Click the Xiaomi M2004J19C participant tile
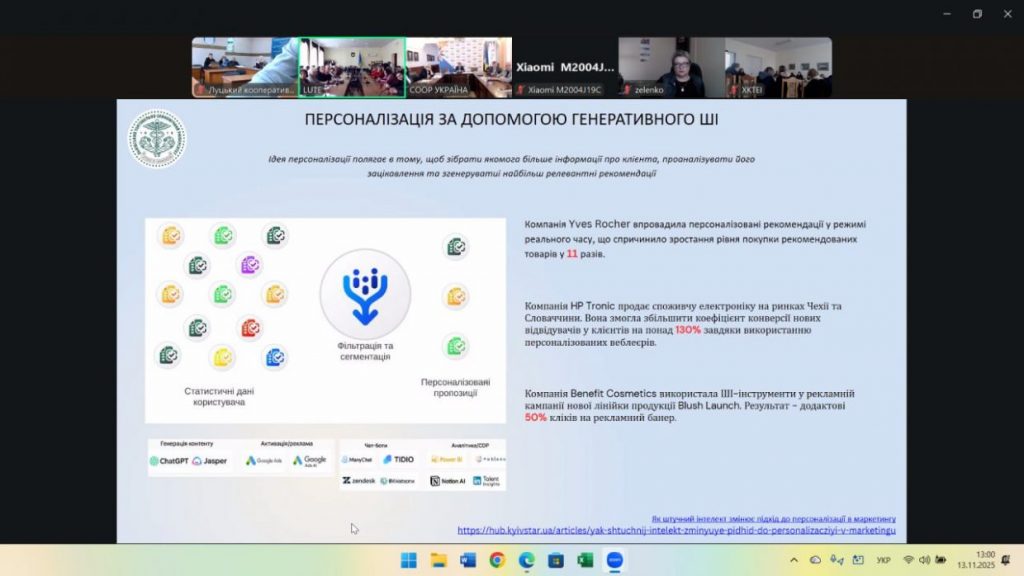The width and height of the screenshot is (1024, 576). 565,67
